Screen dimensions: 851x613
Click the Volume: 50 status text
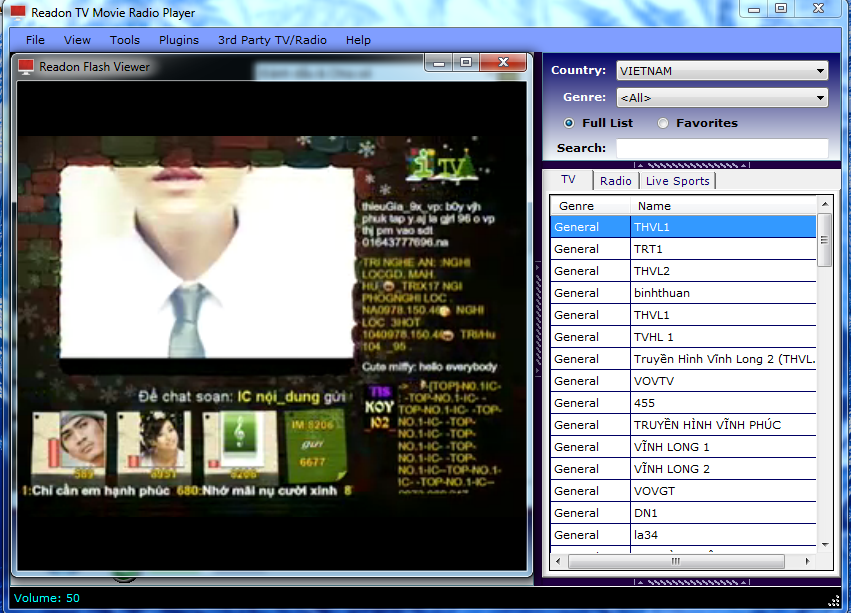(47, 598)
